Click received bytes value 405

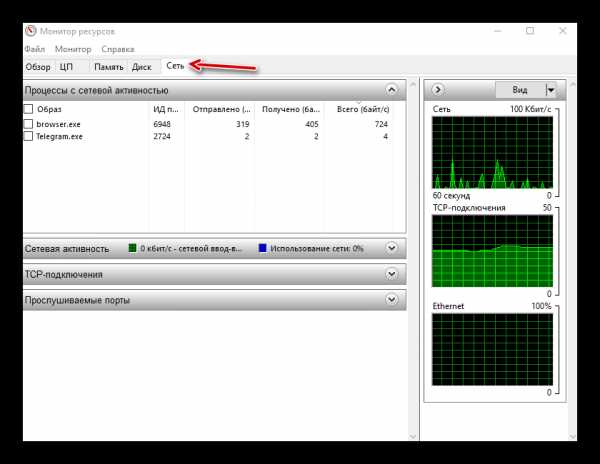312,124
